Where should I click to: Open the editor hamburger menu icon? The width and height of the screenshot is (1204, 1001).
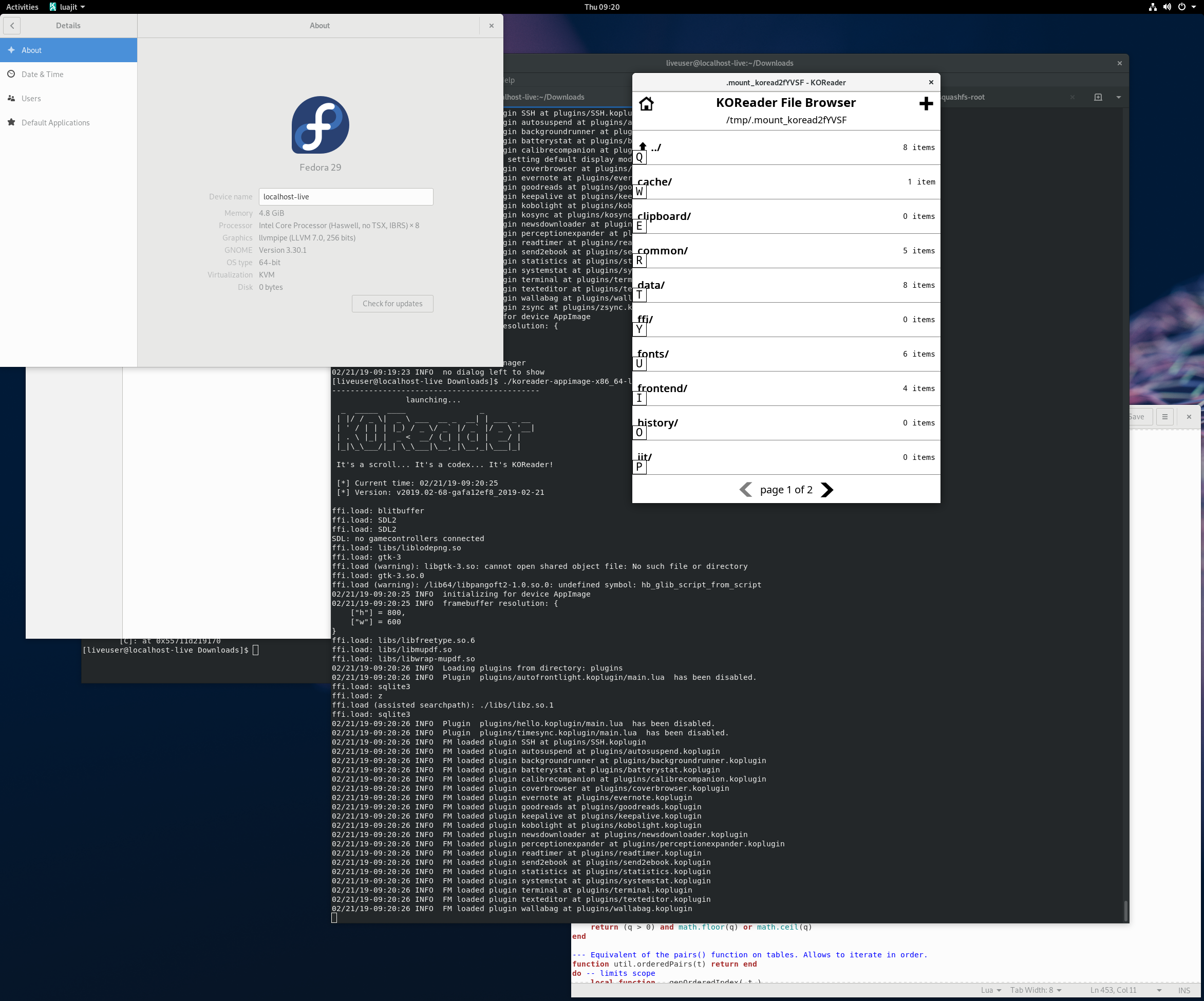coord(1164,416)
